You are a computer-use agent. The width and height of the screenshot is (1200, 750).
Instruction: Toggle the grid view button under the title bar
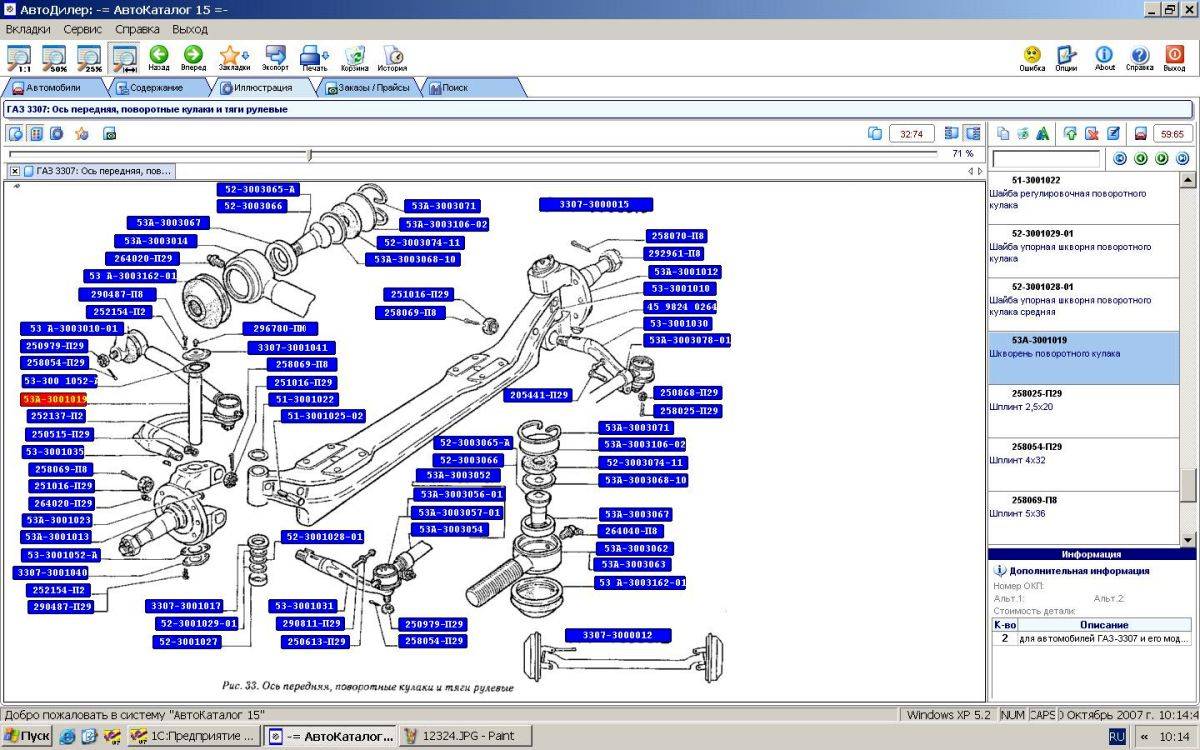pyautogui.click(x=36, y=133)
